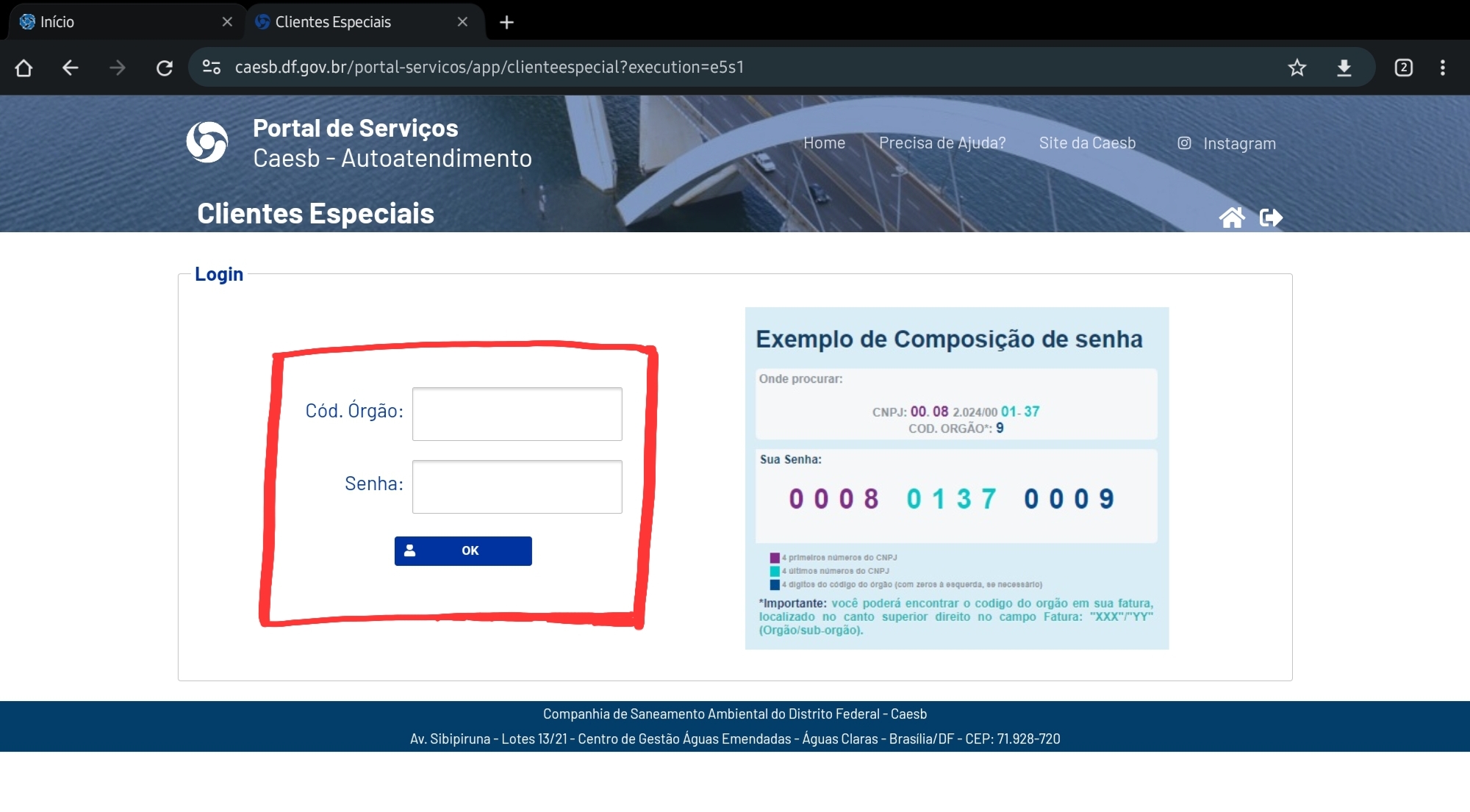Viewport: 1470px width, 812px height.
Task: Click the Clientes Especiais page heading
Action: (315, 214)
